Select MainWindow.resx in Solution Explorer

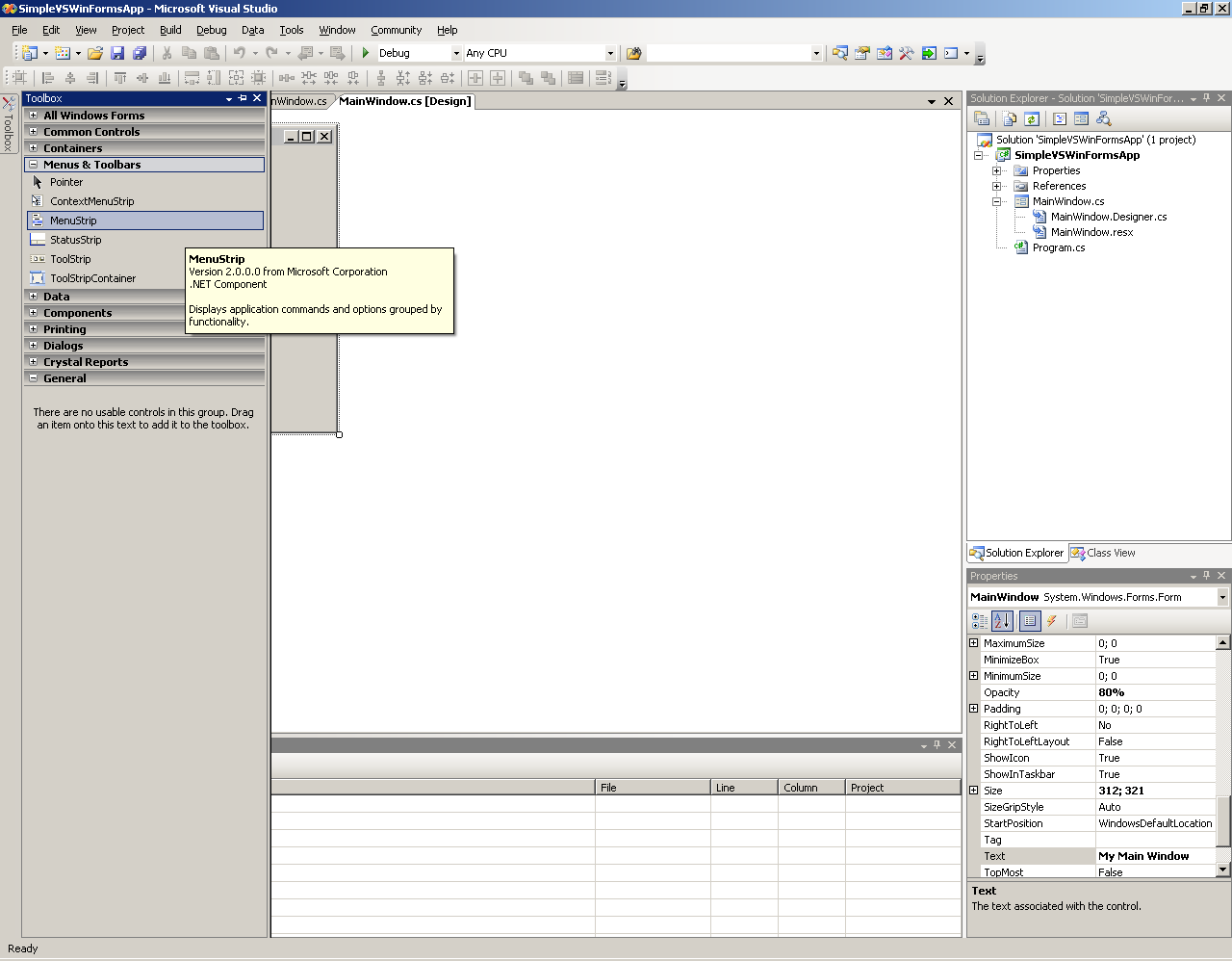pyautogui.click(x=1091, y=232)
